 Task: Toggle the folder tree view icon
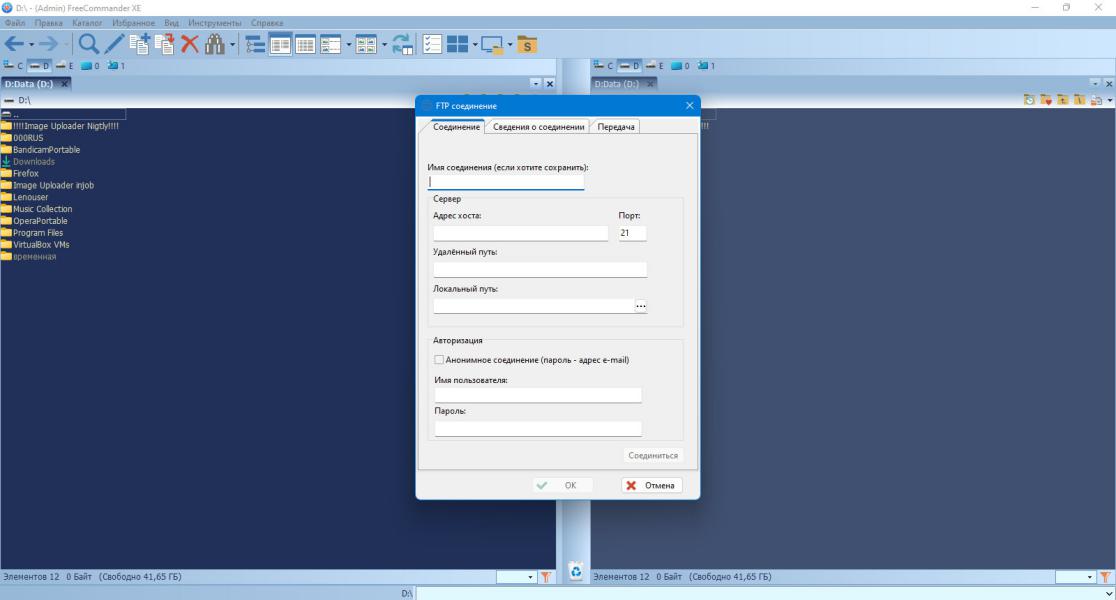[255, 45]
